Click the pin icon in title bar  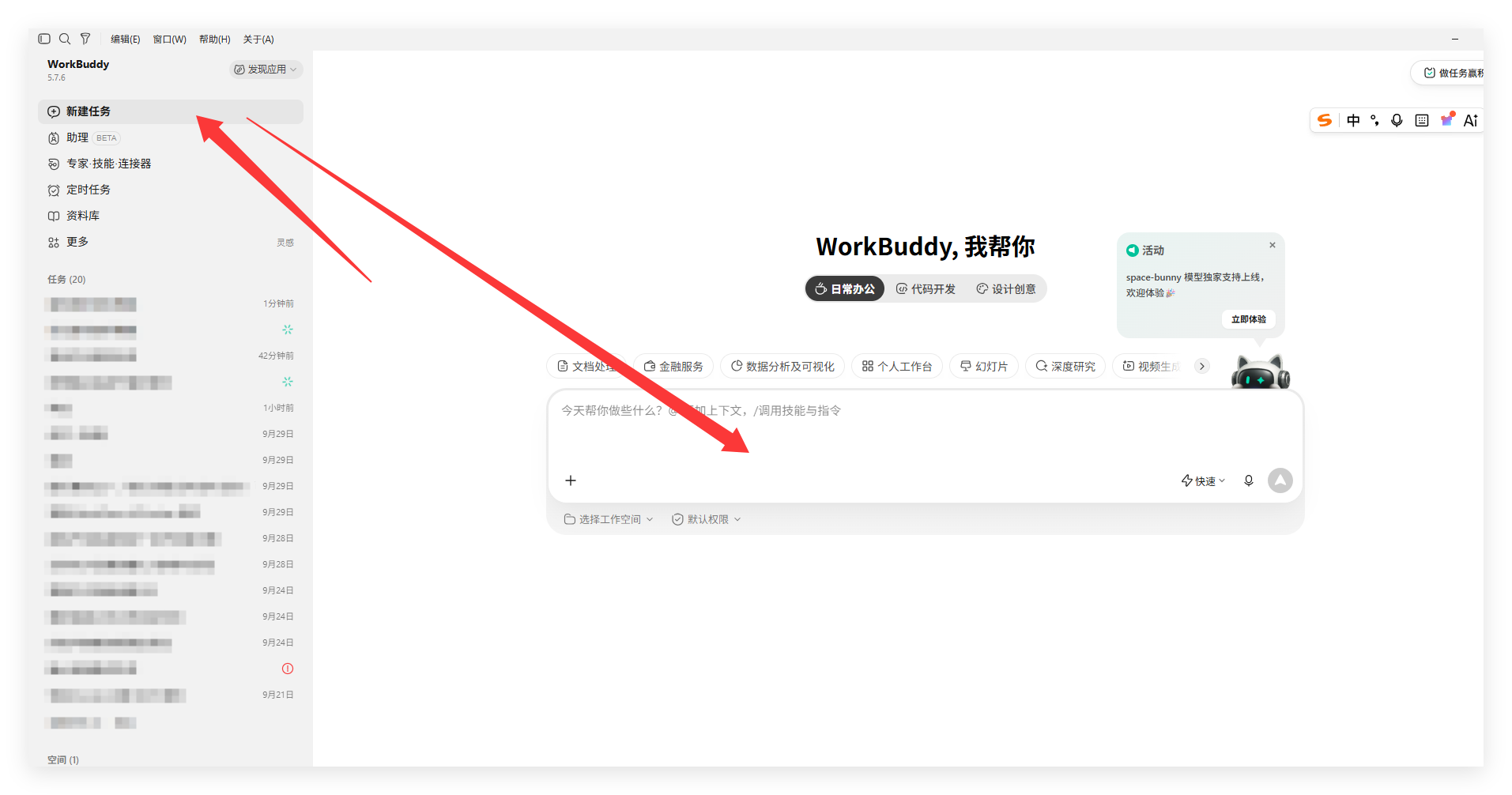(85, 39)
